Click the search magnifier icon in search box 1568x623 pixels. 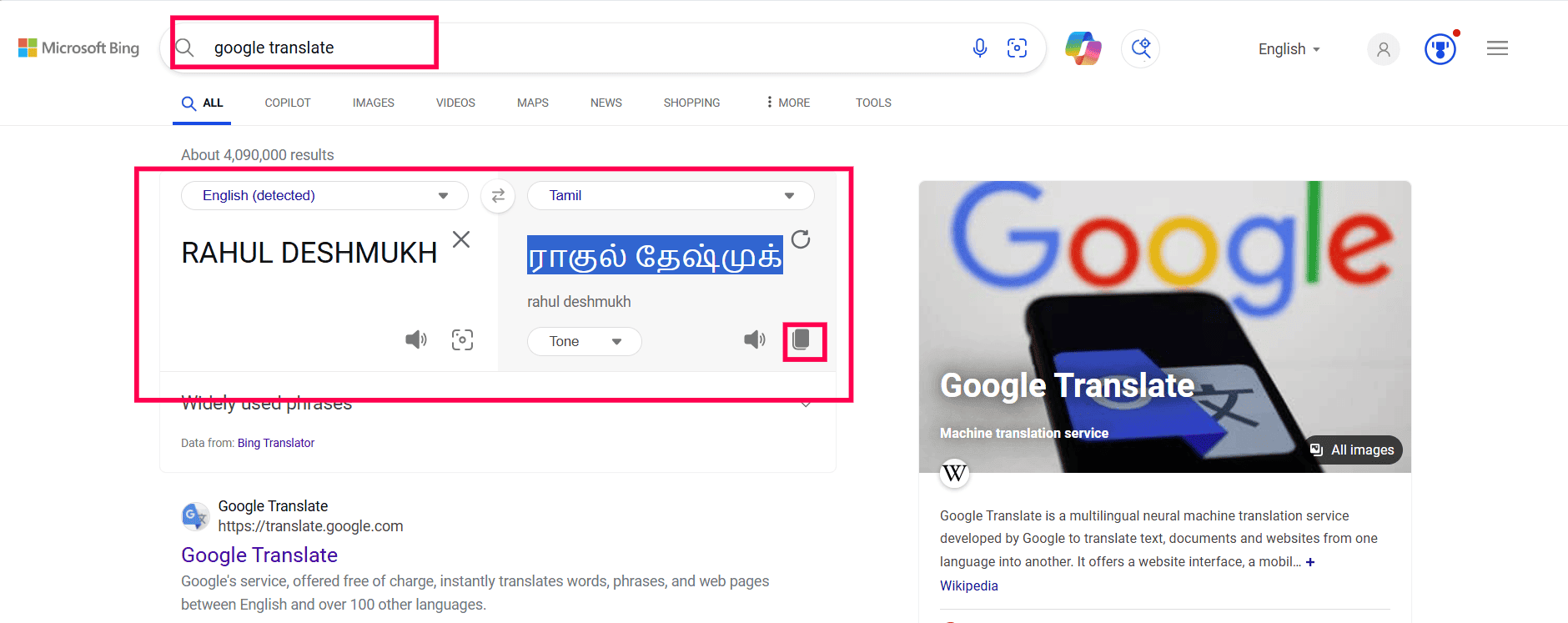pos(185,48)
